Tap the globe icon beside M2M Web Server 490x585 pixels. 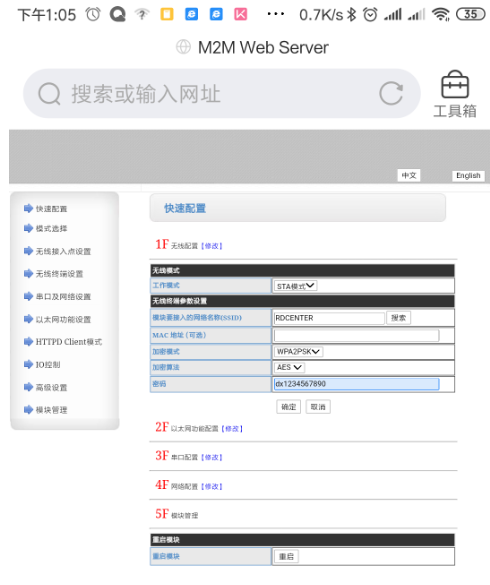click(183, 47)
